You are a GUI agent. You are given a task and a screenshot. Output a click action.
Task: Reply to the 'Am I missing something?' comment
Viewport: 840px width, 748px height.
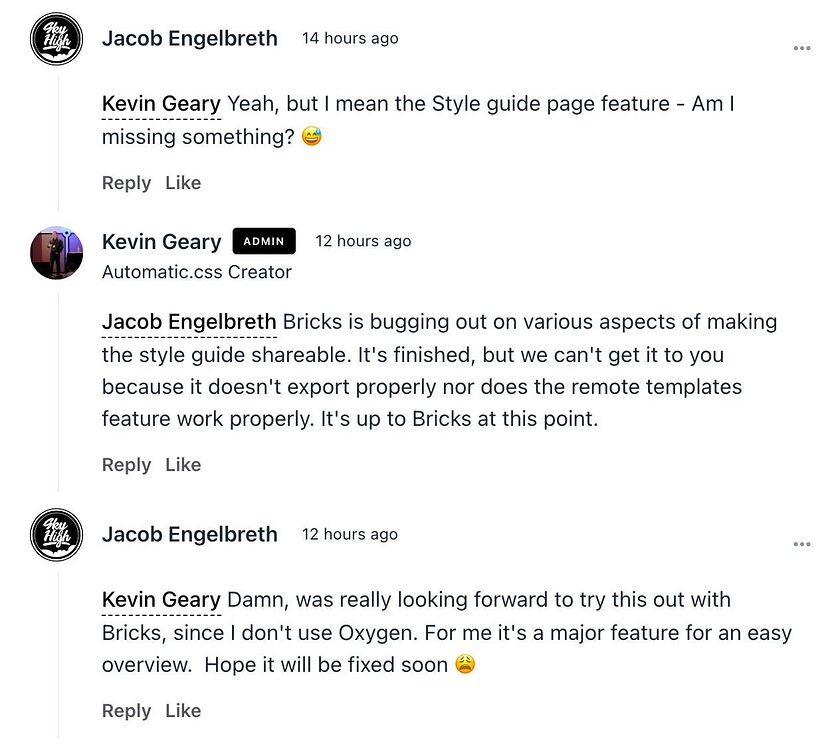126,183
